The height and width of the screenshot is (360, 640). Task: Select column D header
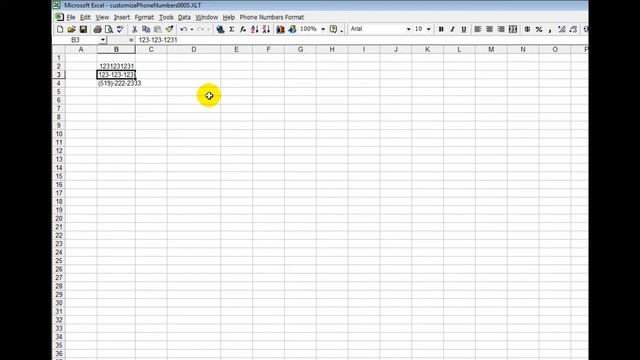(194, 49)
